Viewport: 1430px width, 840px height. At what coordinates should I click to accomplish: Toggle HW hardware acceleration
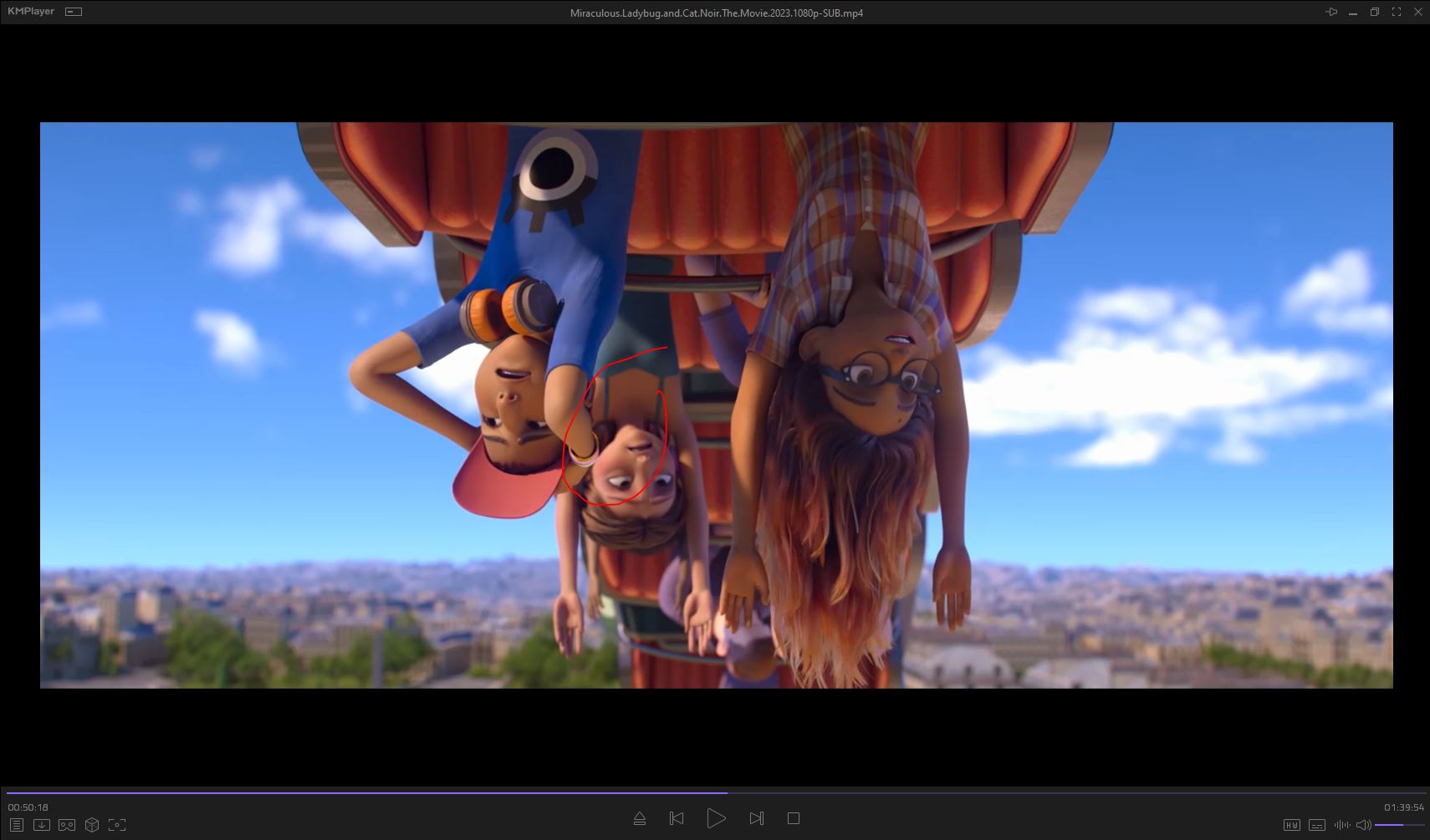click(1292, 825)
